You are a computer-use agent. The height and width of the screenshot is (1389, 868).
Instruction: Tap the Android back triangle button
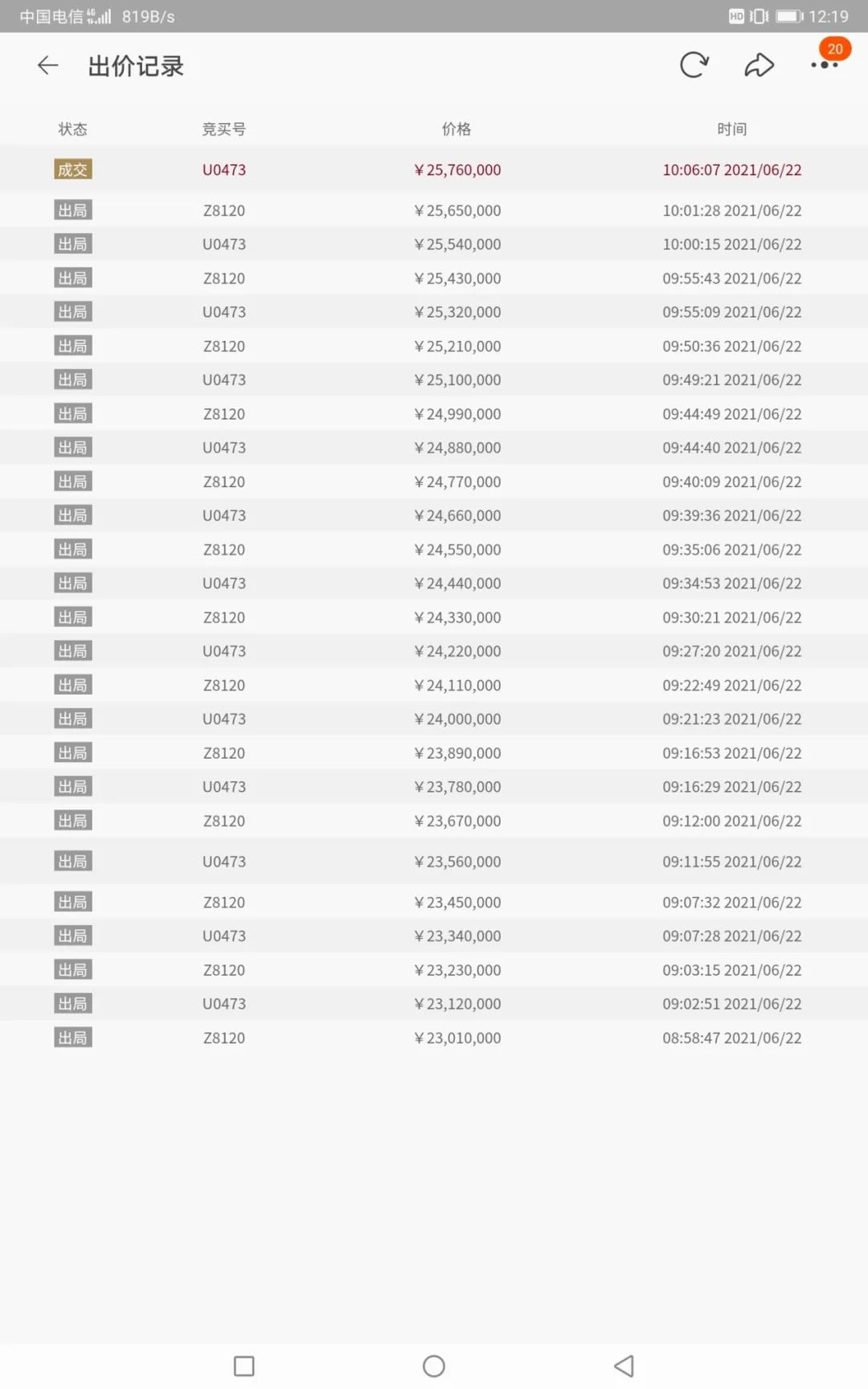624,1366
